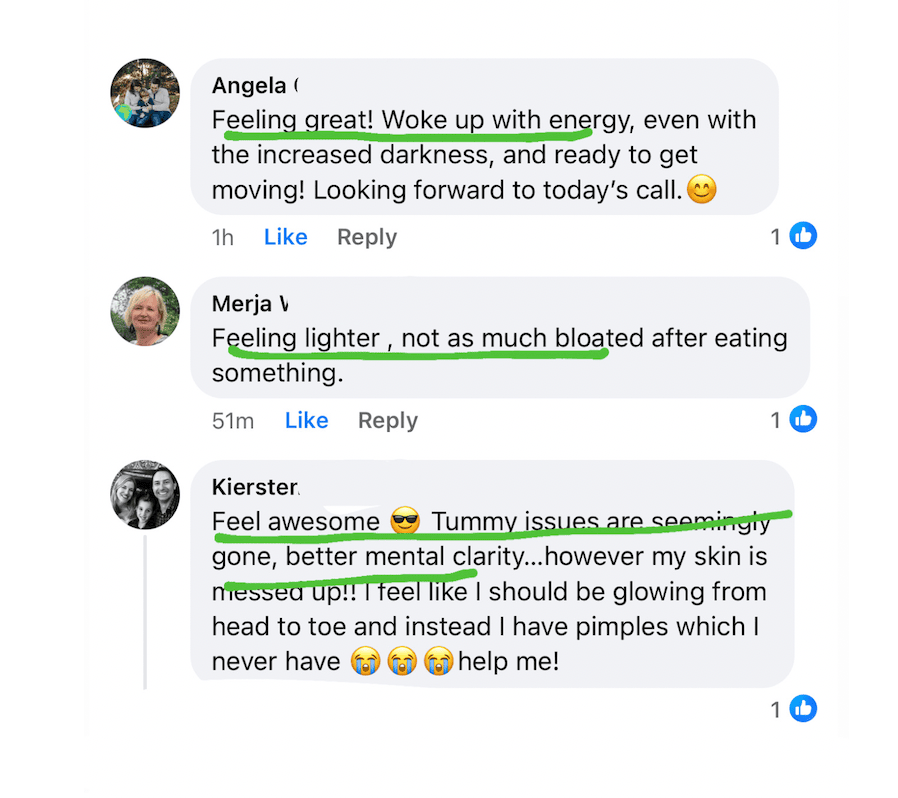Screen dimensions: 898x798
Task: Click the first crying emoji before 'help me!'
Action: pos(365,661)
